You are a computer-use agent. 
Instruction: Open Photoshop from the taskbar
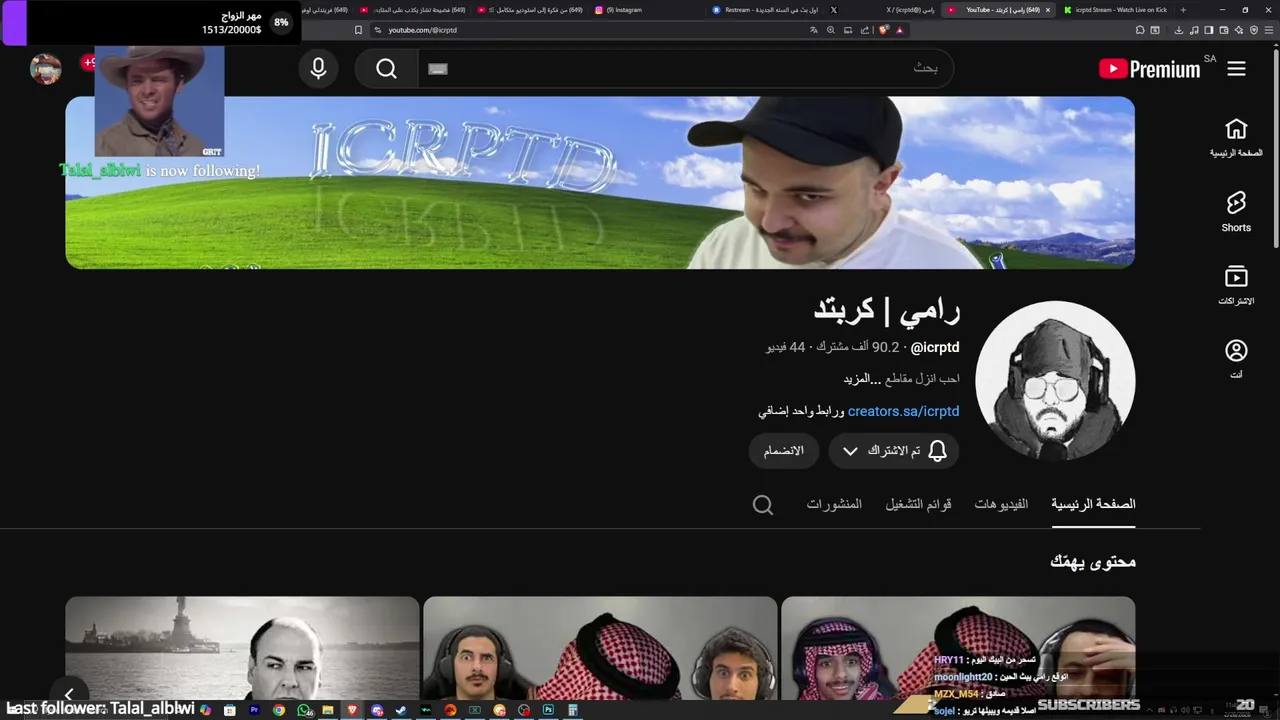pyautogui.click(x=548, y=710)
